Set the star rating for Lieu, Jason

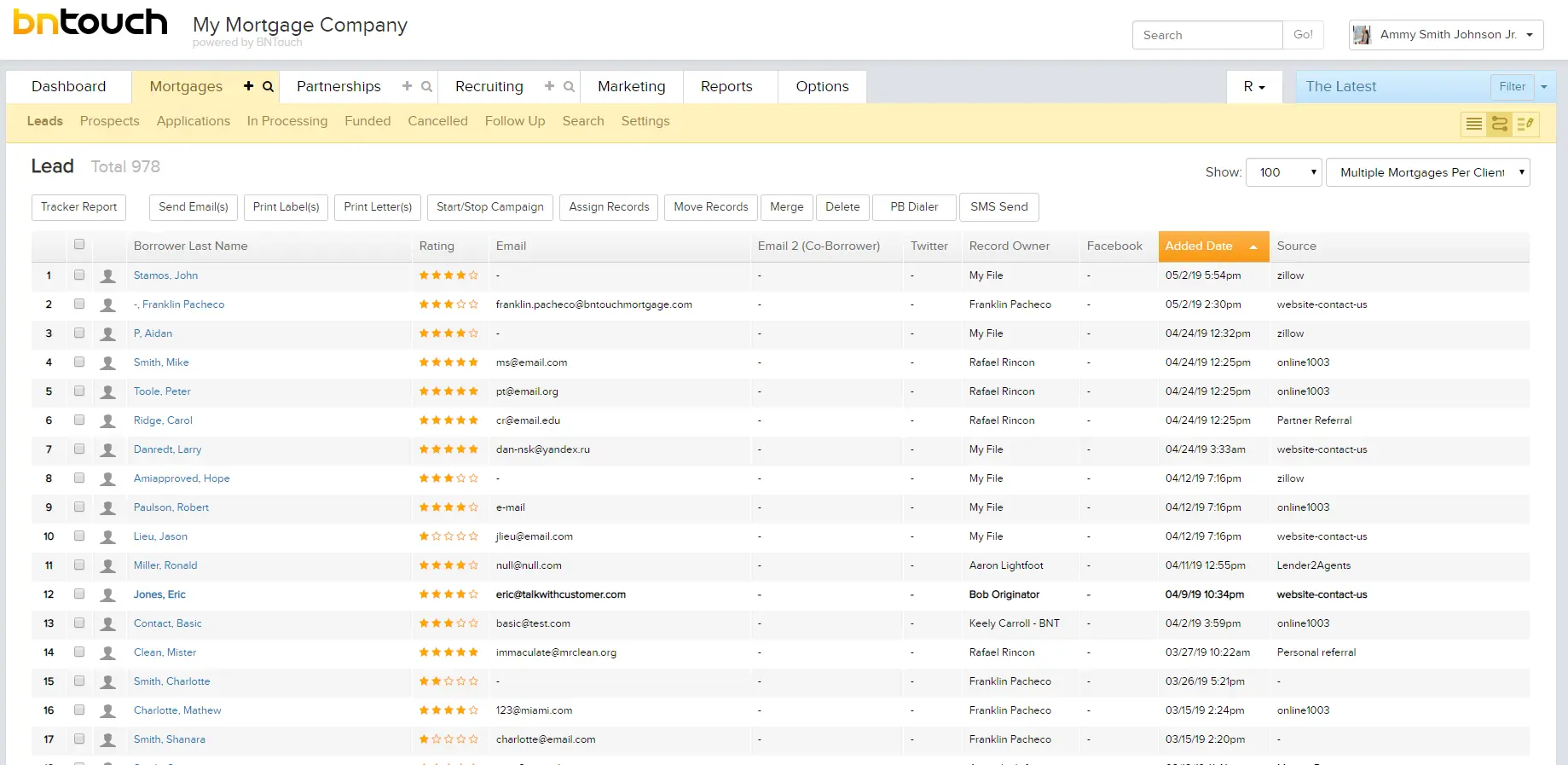pyautogui.click(x=448, y=536)
